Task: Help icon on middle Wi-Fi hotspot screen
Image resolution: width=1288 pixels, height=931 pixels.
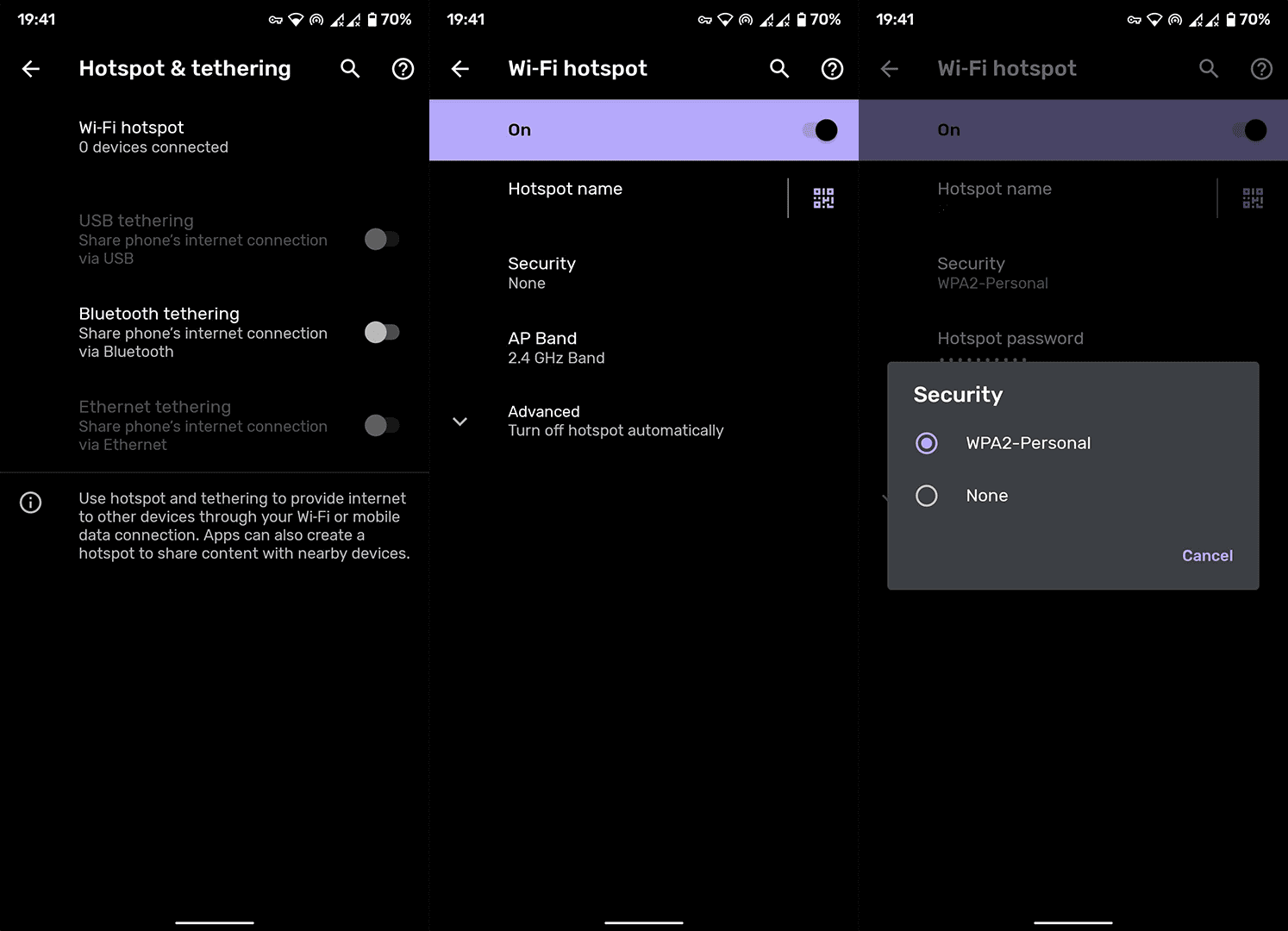Action: pos(832,69)
